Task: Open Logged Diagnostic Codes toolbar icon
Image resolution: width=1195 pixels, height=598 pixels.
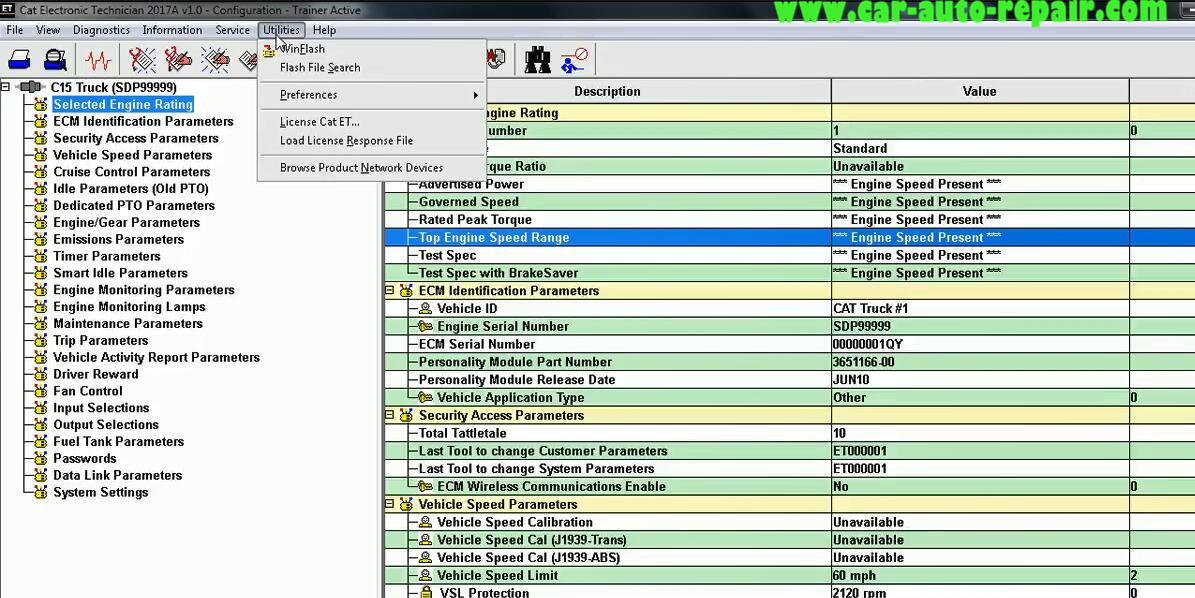Action: (178, 59)
